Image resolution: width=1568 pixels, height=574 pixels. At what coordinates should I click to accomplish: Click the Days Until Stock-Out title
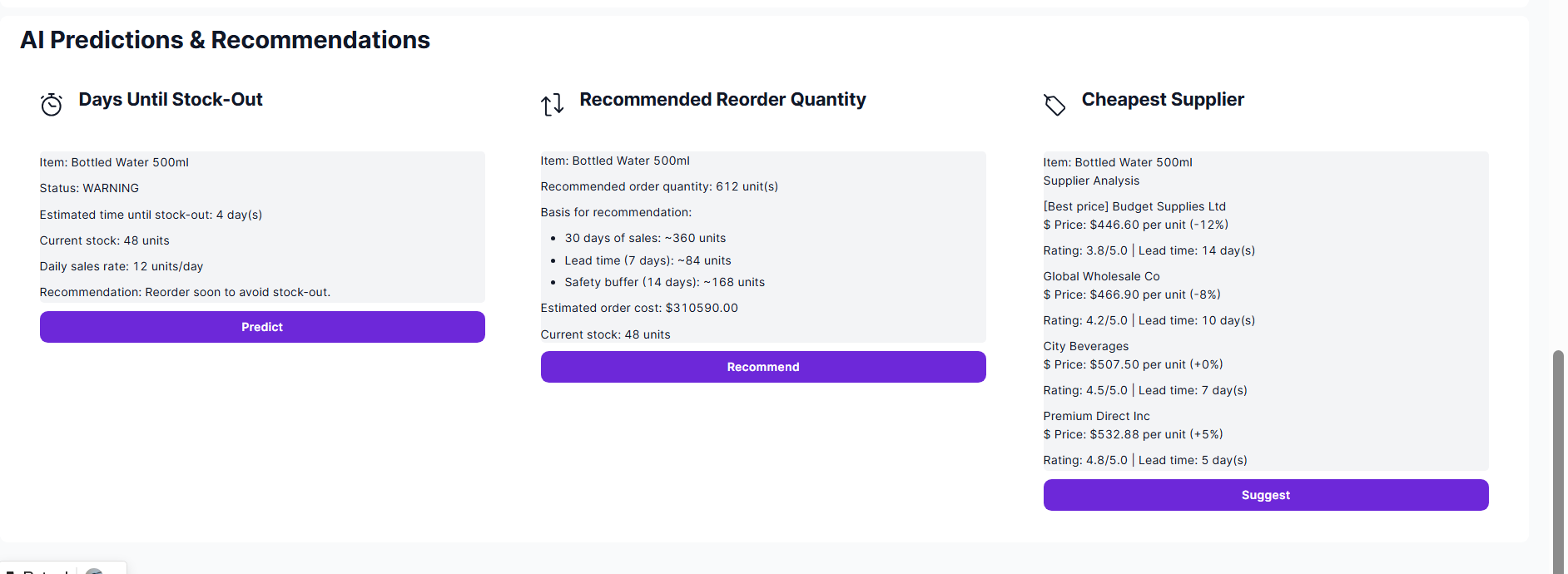pos(171,100)
